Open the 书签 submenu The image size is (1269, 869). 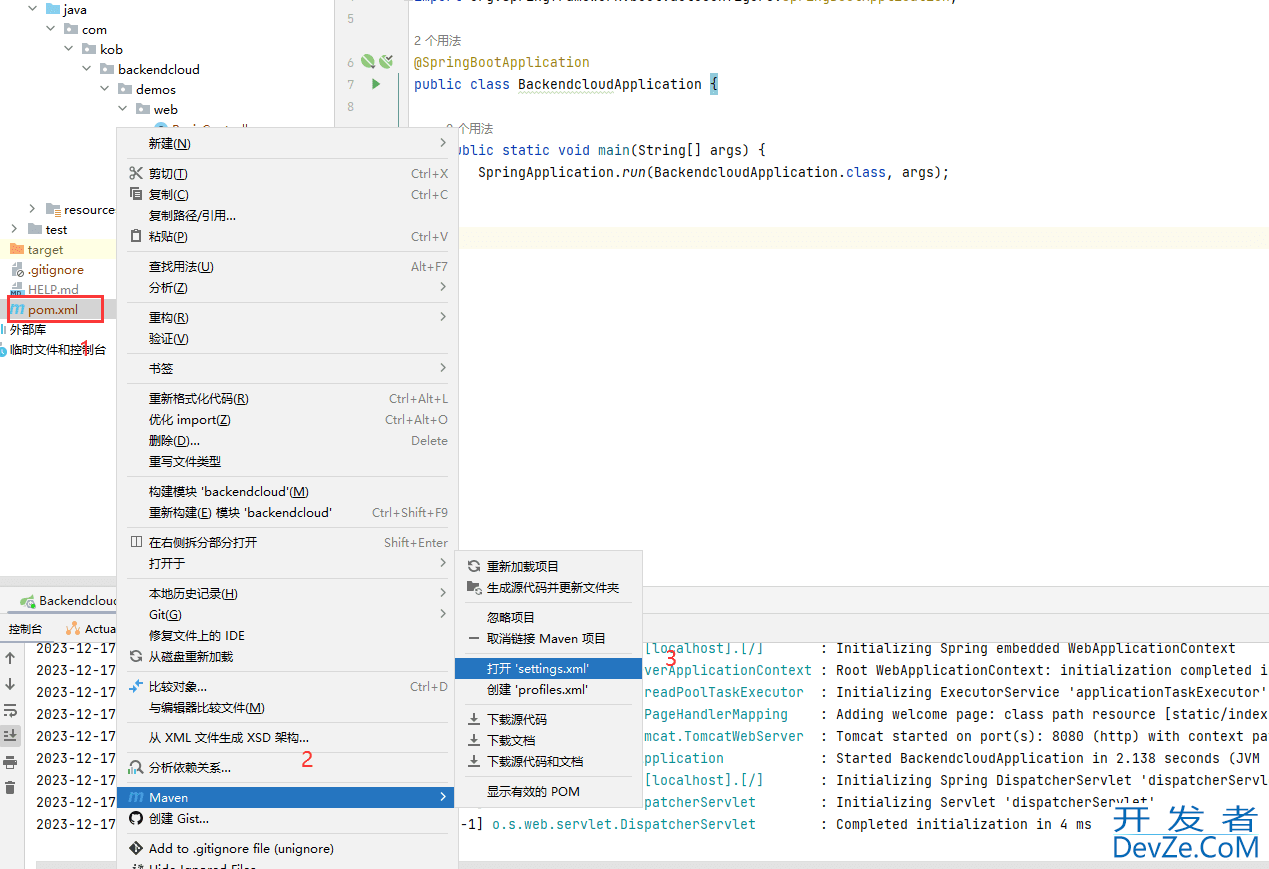coord(288,368)
